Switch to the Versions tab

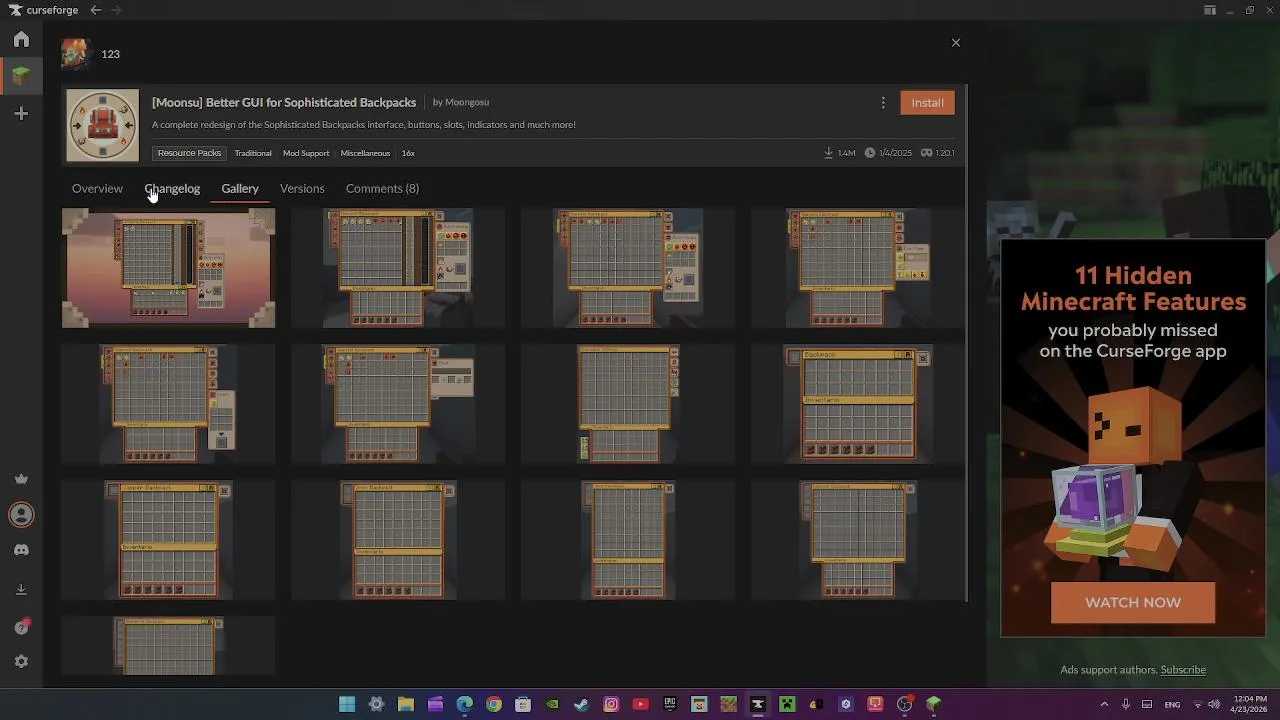tap(302, 189)
